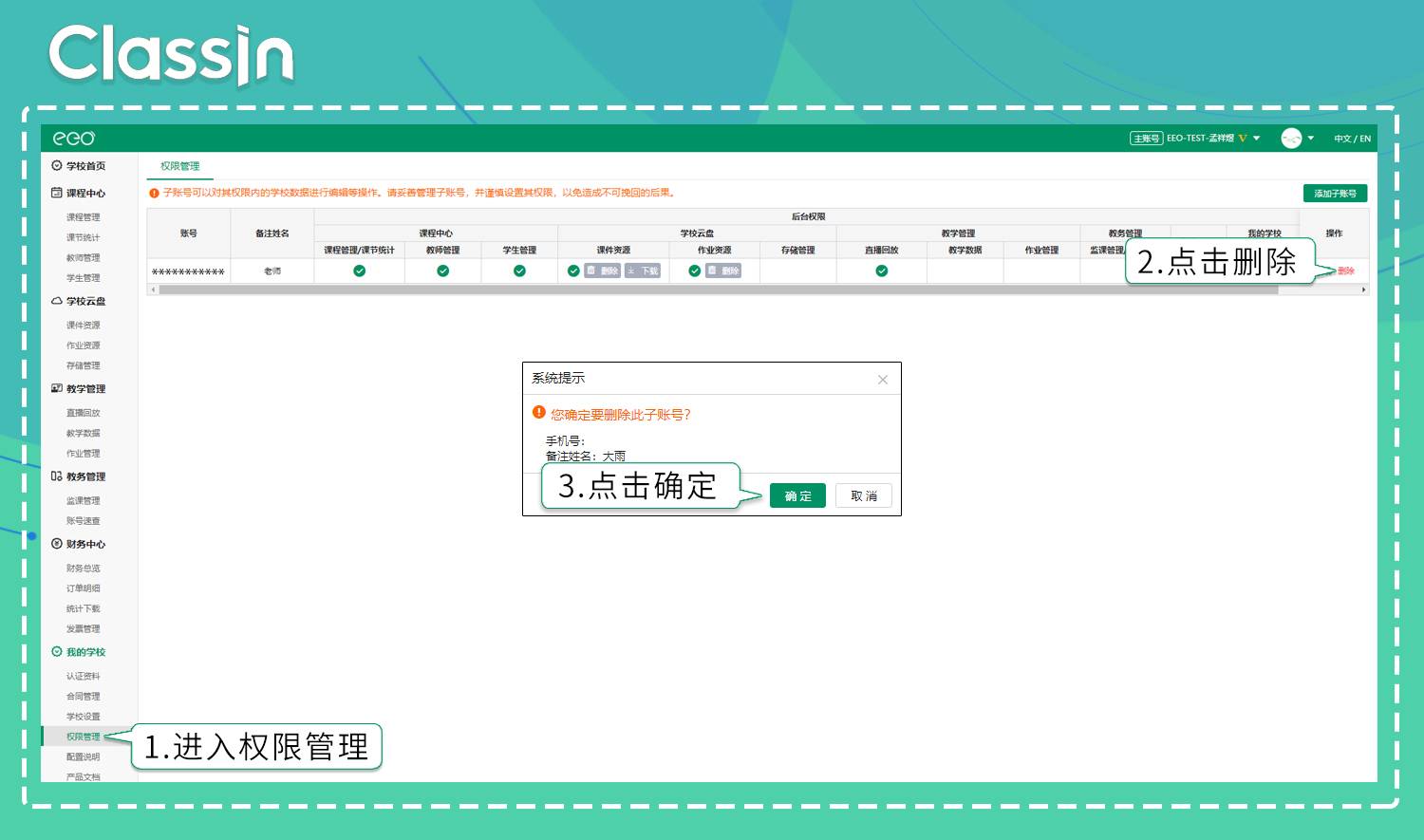Click the 教学管理 sidebar icon
The width and height of the screenshot is (1424, 840).
pyautogui.click(x=57, y=388)
